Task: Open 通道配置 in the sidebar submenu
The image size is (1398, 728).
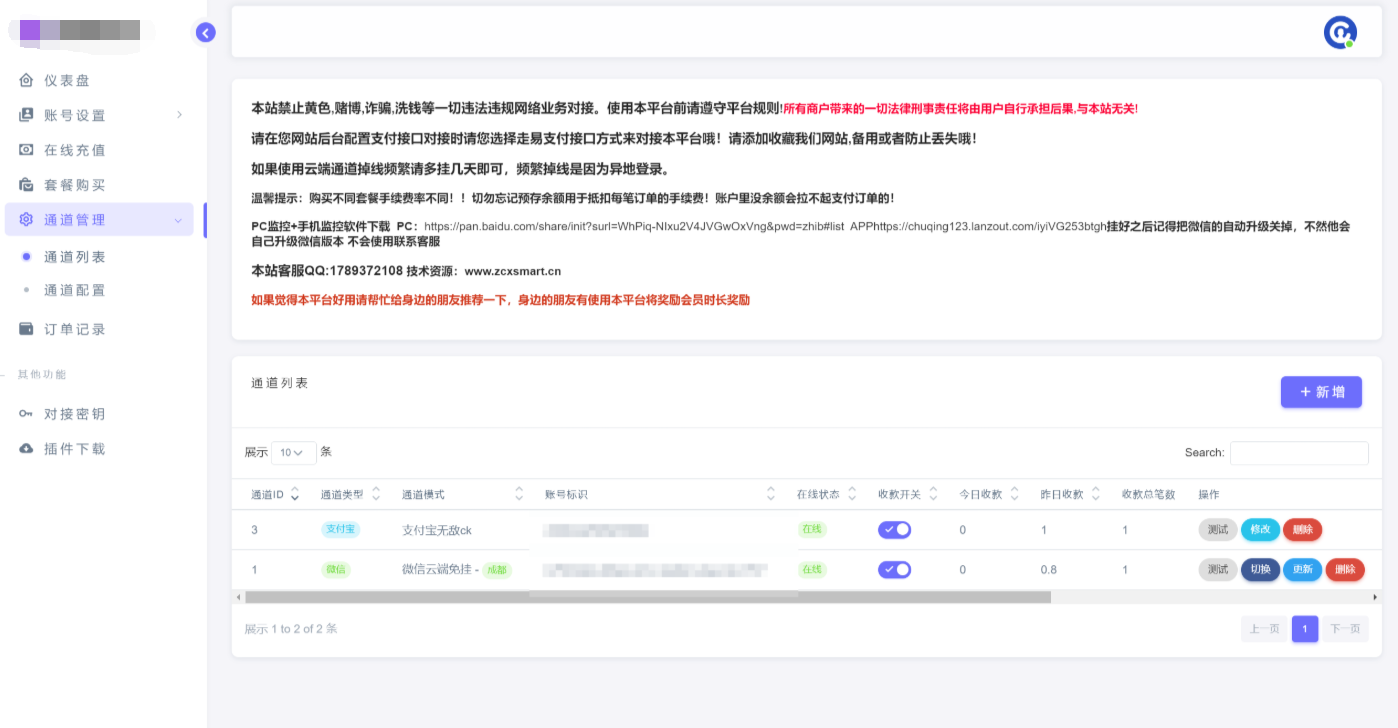Action: point(74,290)
